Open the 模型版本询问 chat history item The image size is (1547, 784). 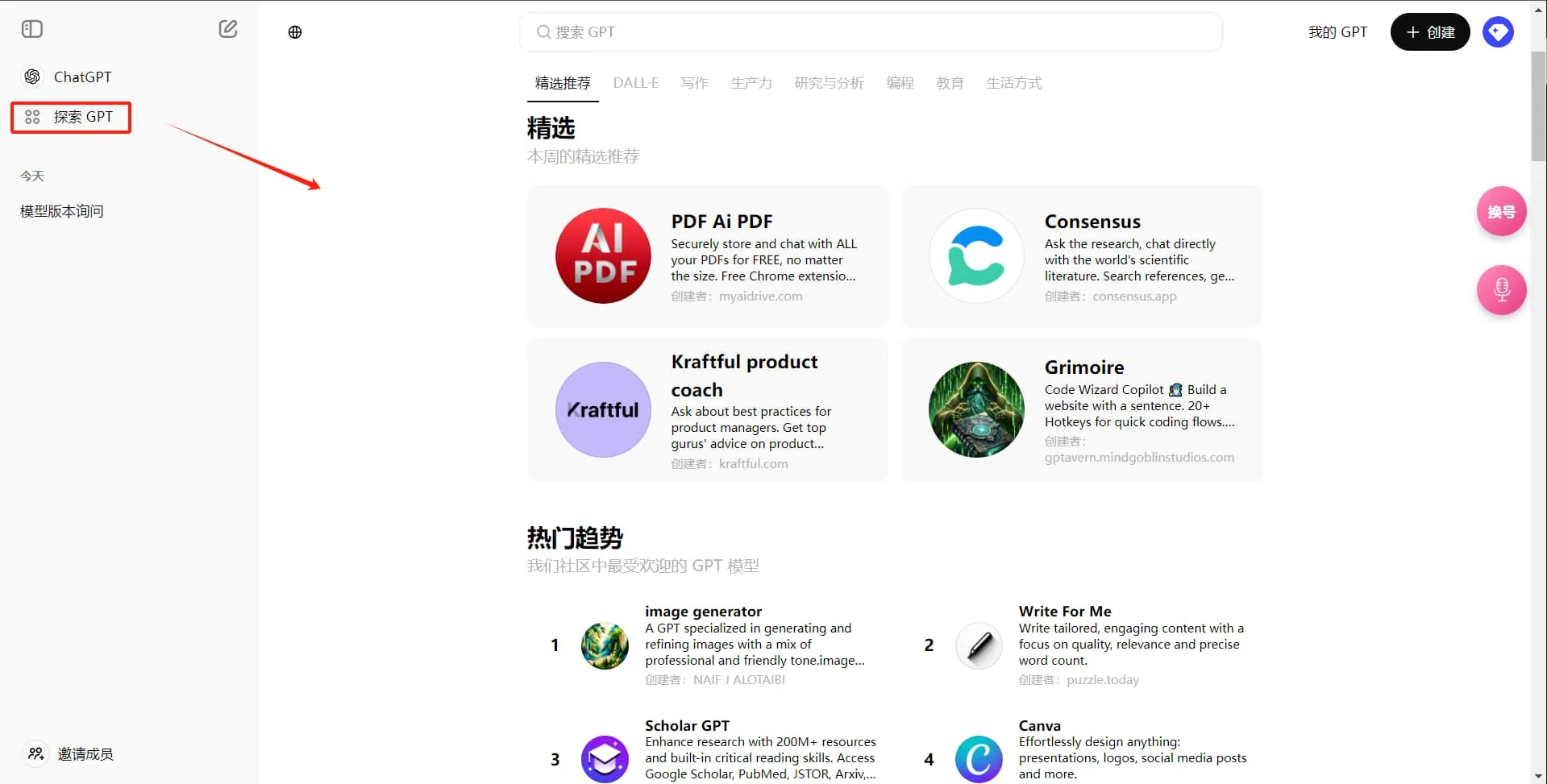coord(60,210)
